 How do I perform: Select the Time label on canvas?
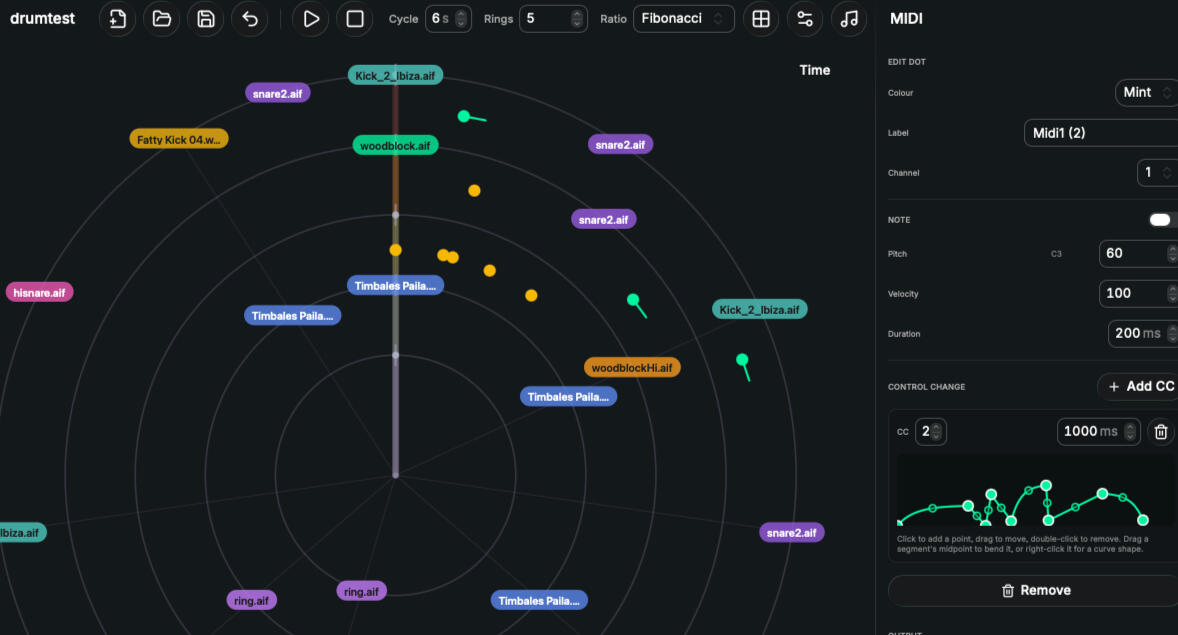[x=814, y=70]
